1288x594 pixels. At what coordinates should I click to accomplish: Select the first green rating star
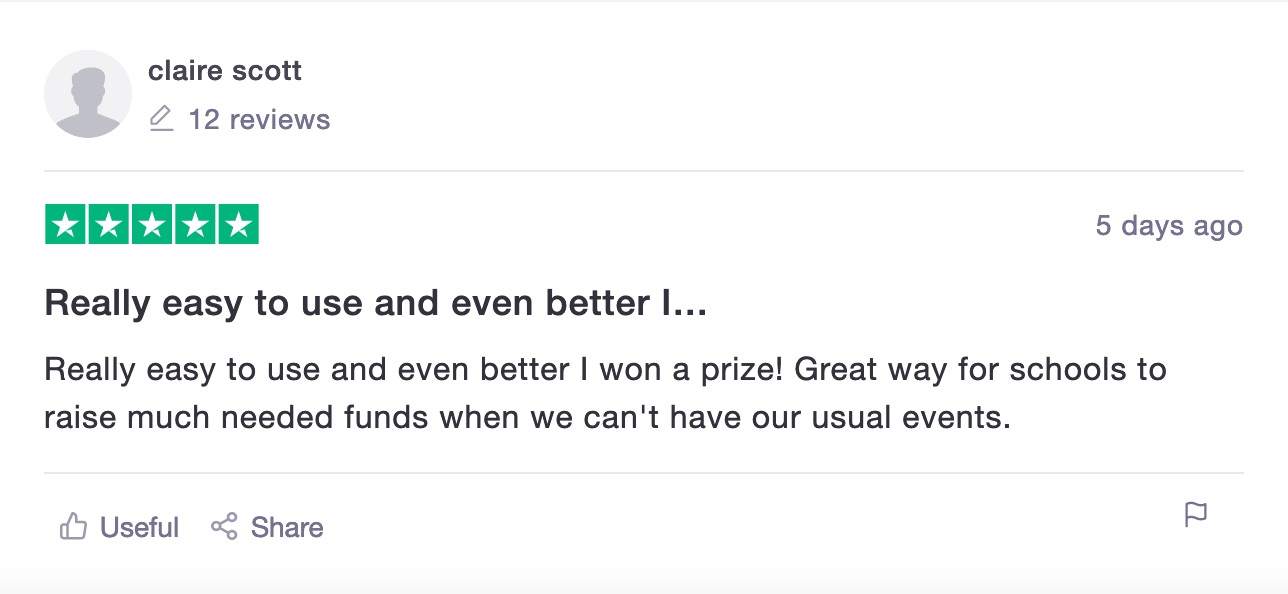click(x=66, y=224)
